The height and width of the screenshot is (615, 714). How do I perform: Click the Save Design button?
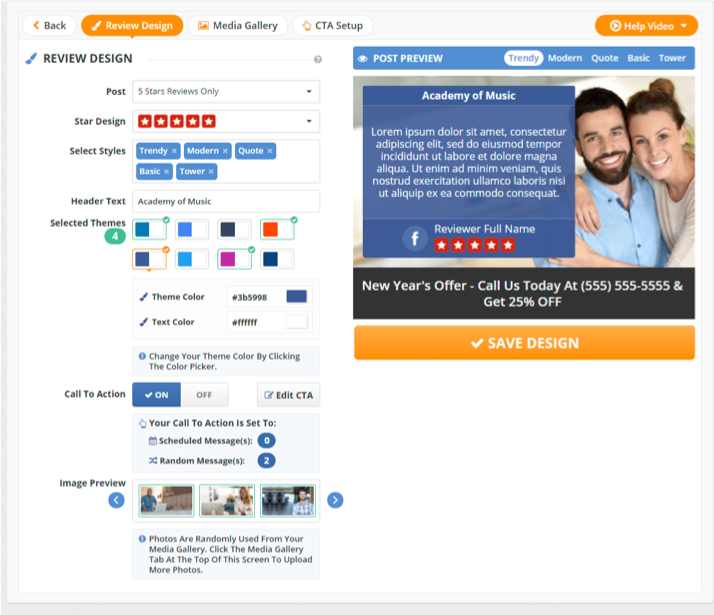(x=524, y=343)
